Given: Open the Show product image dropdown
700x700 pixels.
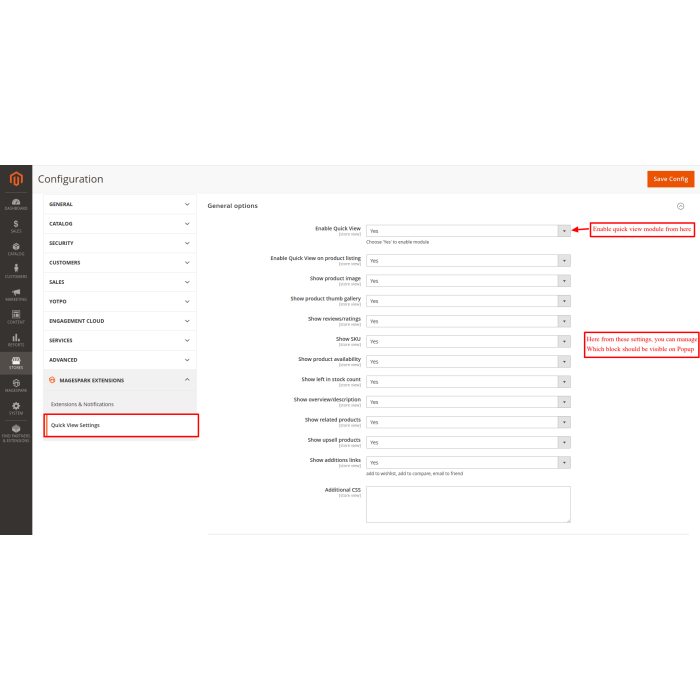Looking at the screenshot, I should (x=468, y=281).
